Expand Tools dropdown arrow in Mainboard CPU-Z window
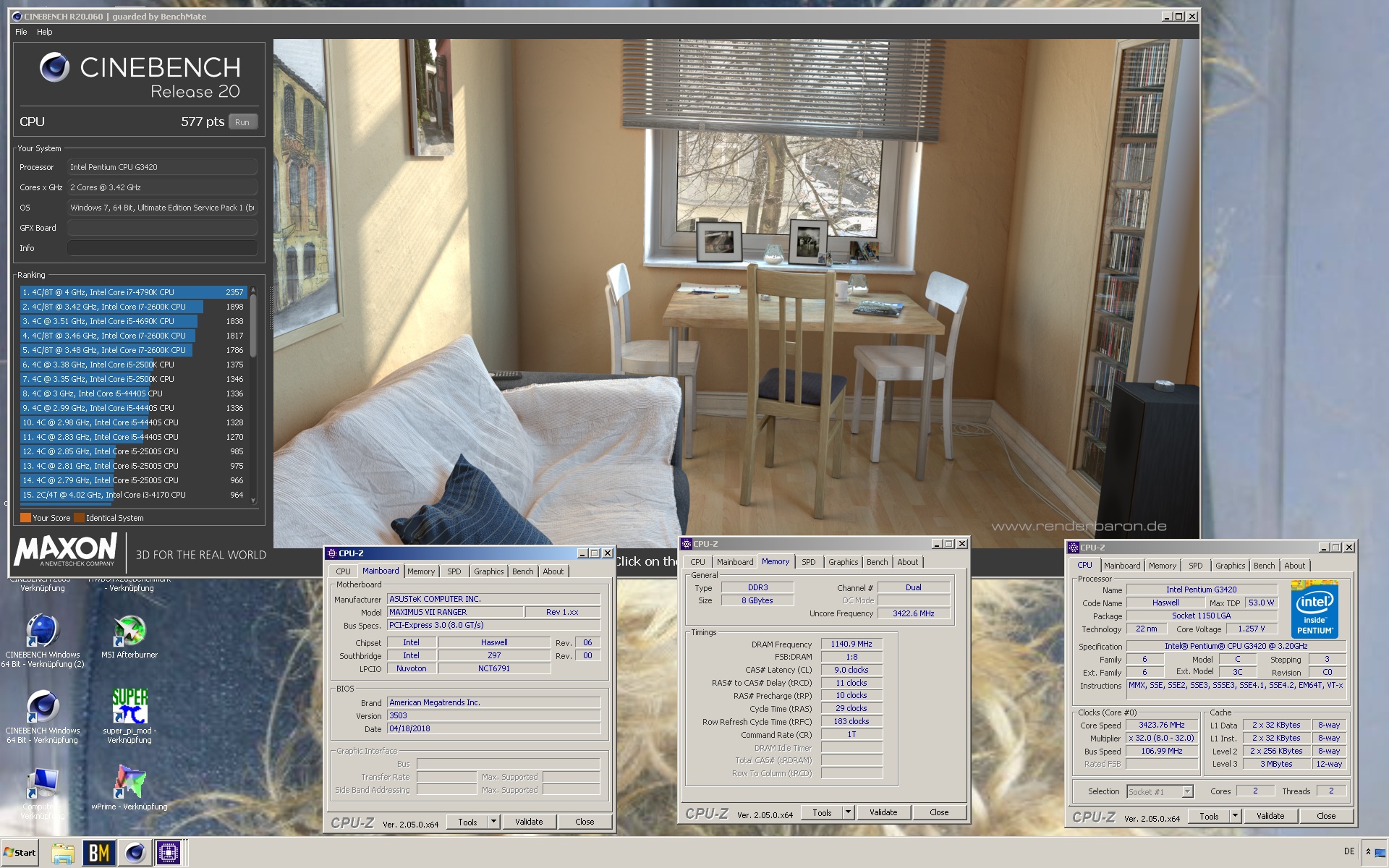Viewport: 1389px width, 868px height. pyautogui.click(x=493, y=822)
